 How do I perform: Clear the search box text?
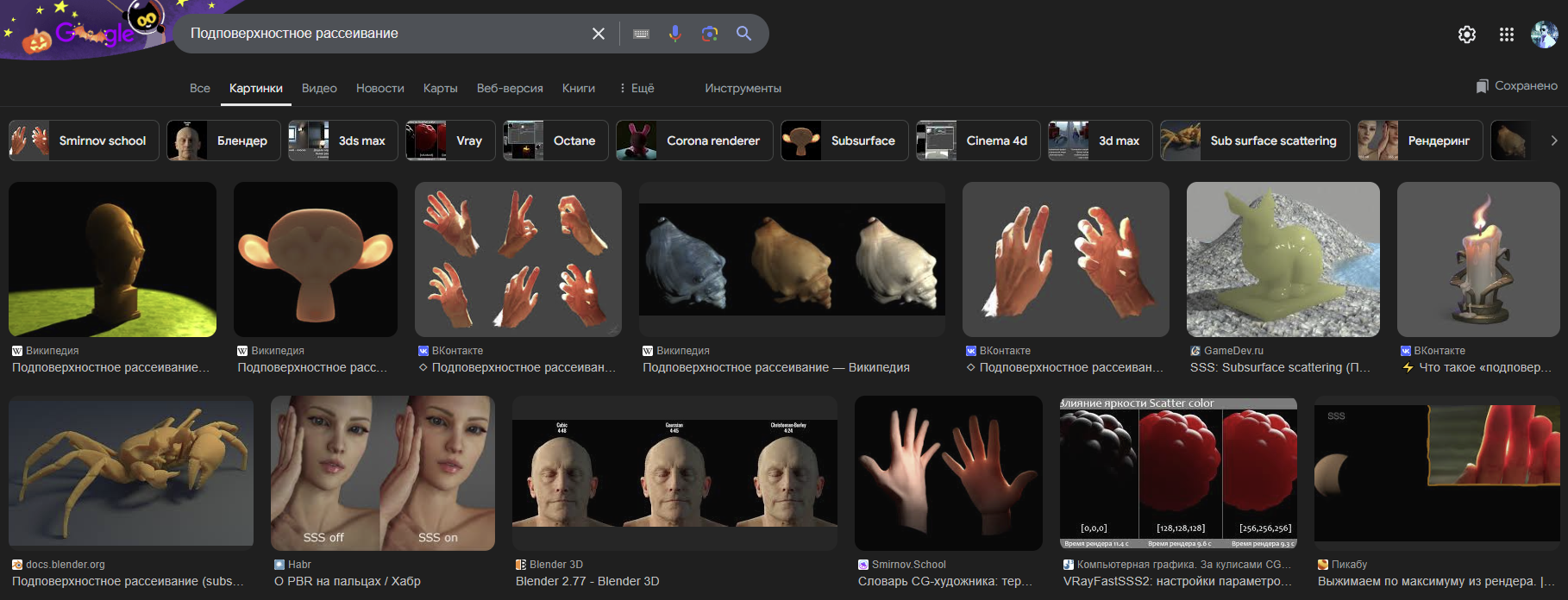click(598, 34)
